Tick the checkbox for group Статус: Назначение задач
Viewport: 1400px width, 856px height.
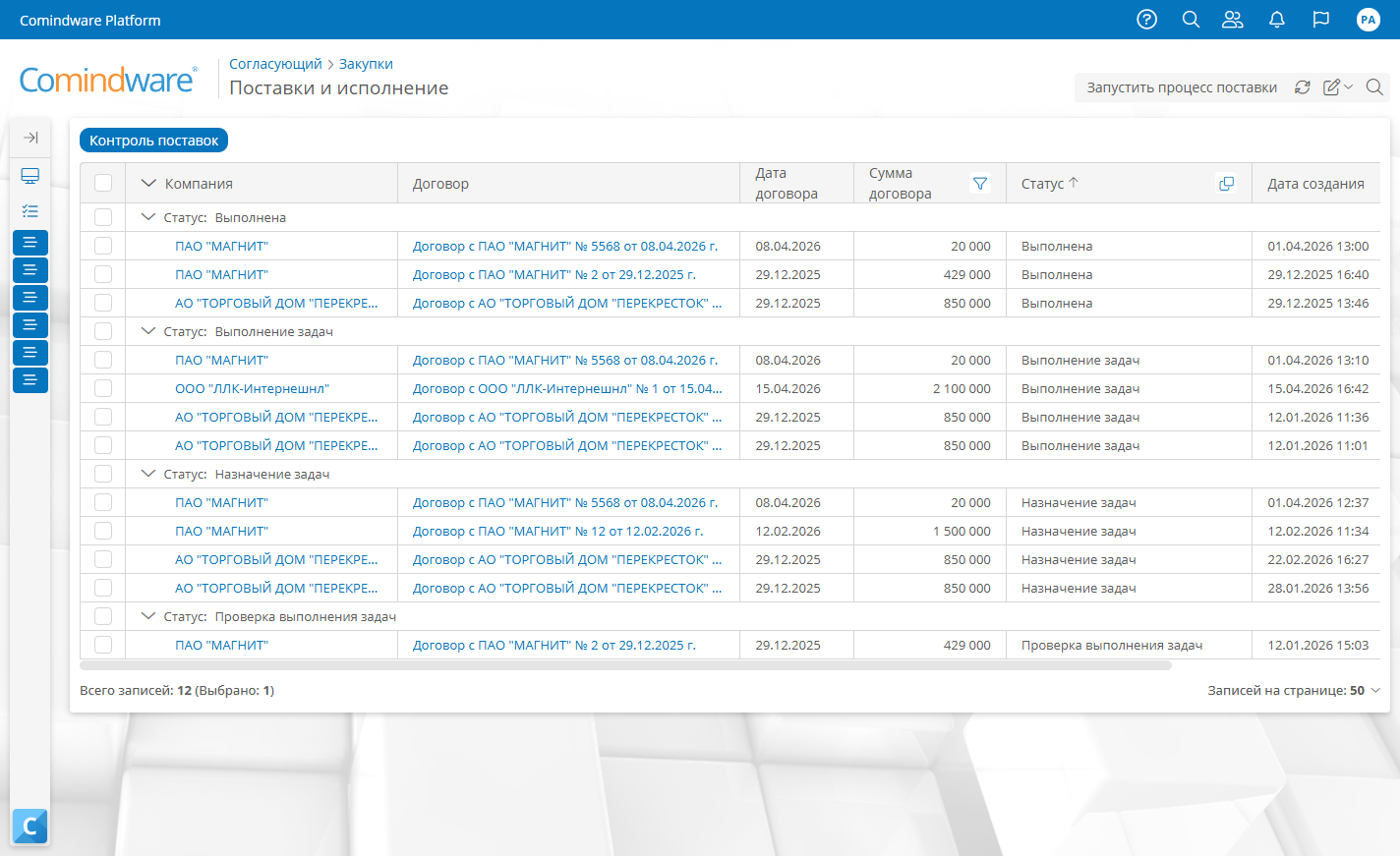point(103,474)
